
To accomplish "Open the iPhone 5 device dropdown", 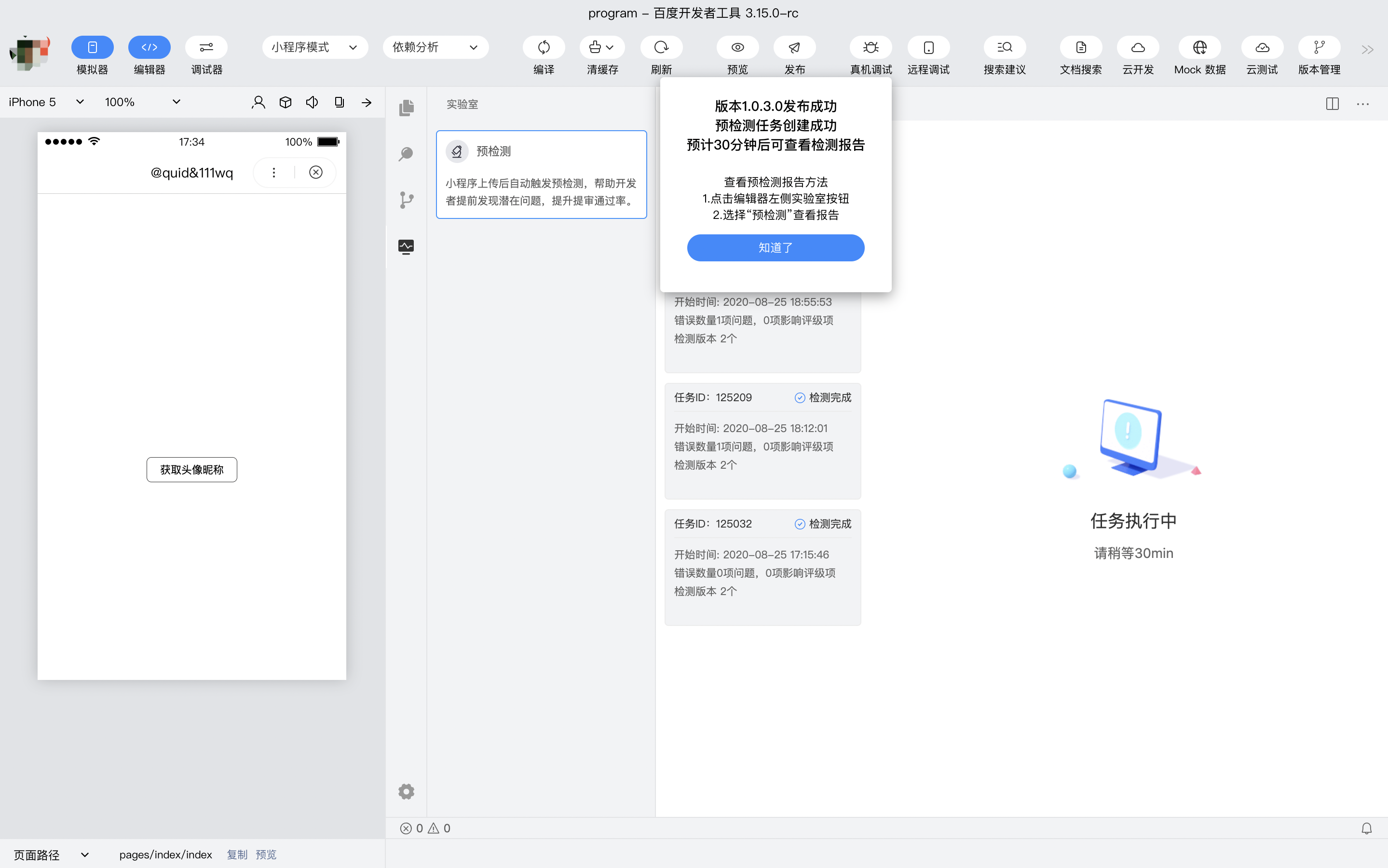I will [x=46, y=102].
